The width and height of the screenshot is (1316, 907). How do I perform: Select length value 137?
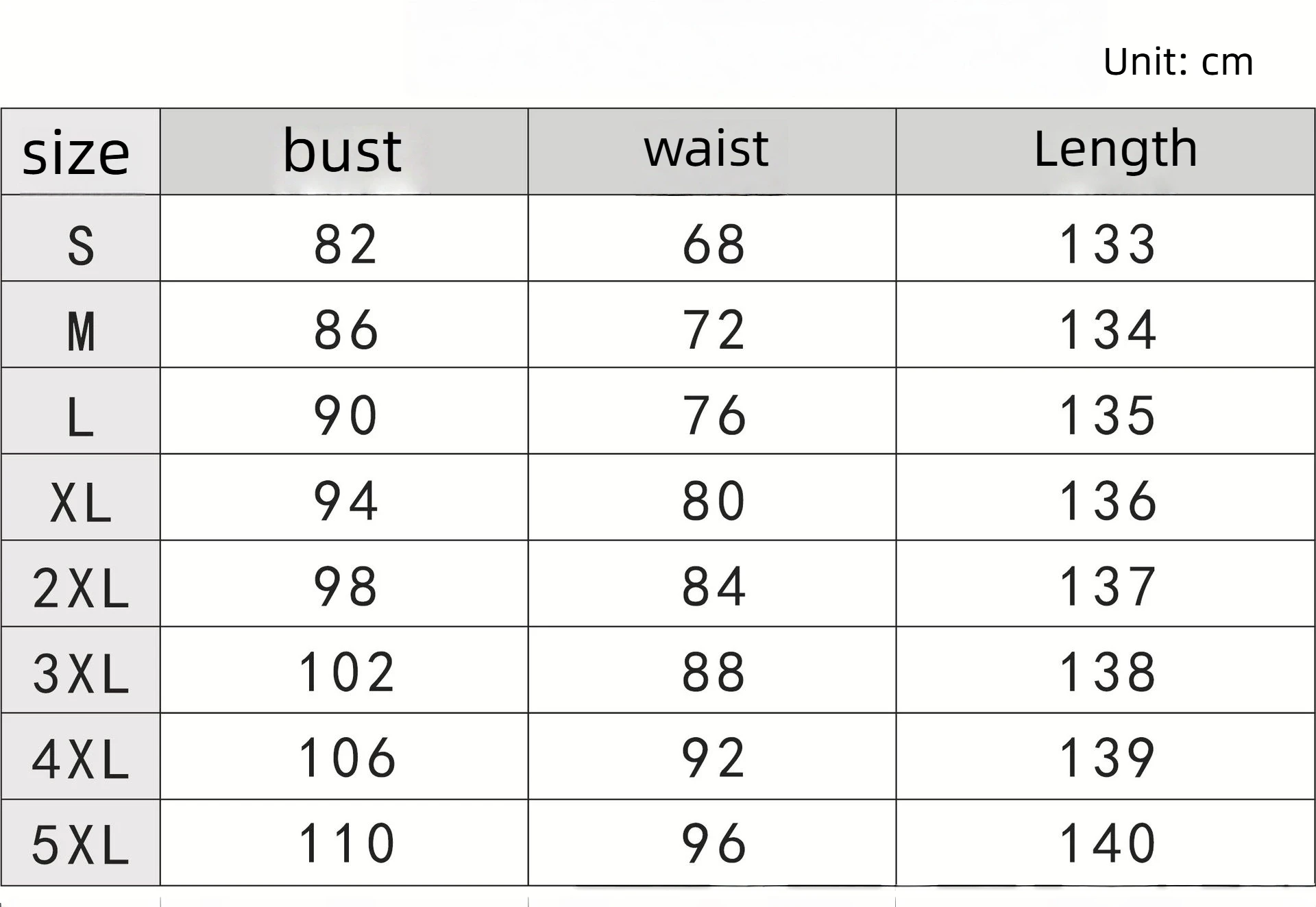pyautogui.click(x=1108, y=586)
